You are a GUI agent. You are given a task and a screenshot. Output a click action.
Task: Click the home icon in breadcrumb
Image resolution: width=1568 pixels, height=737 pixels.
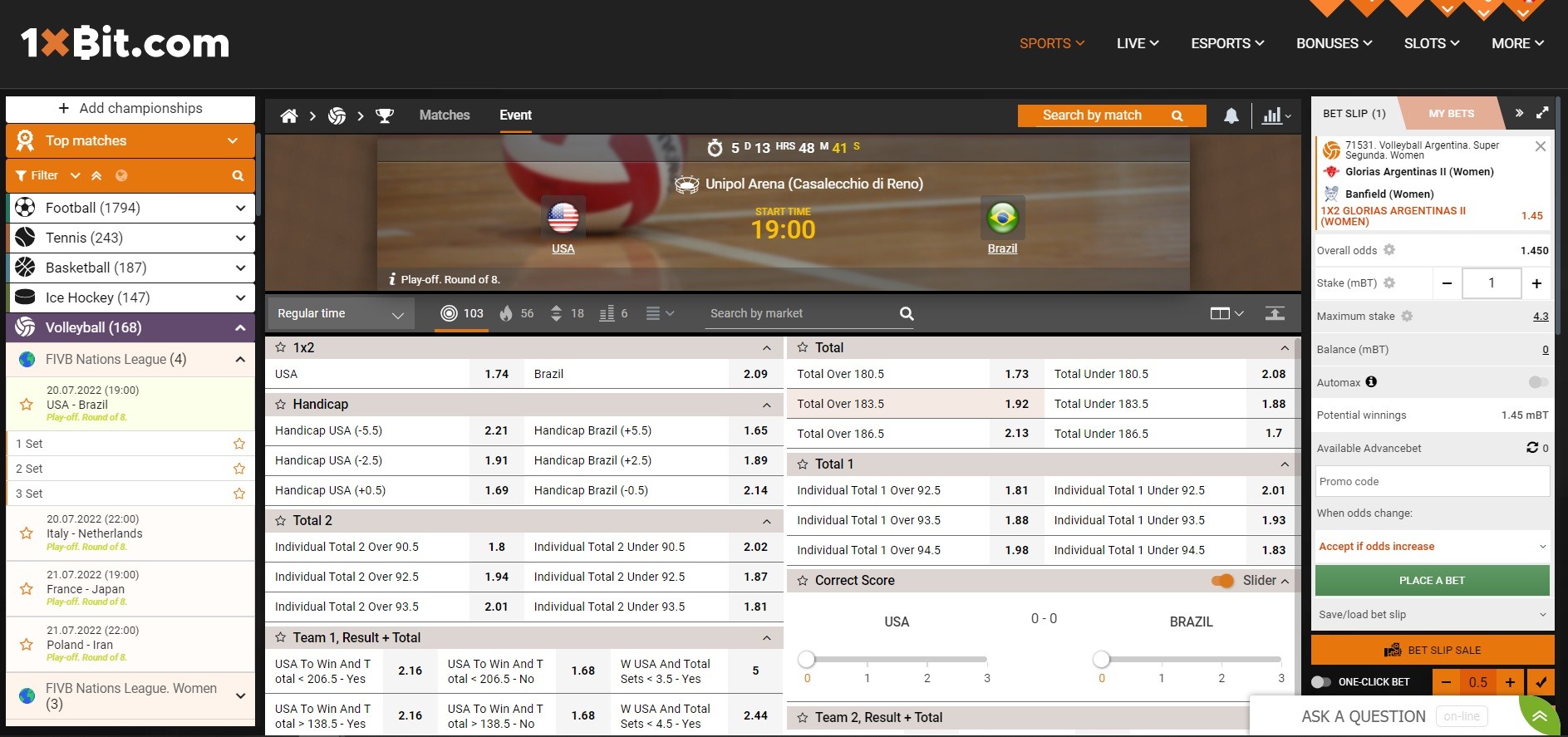(288, 115)
